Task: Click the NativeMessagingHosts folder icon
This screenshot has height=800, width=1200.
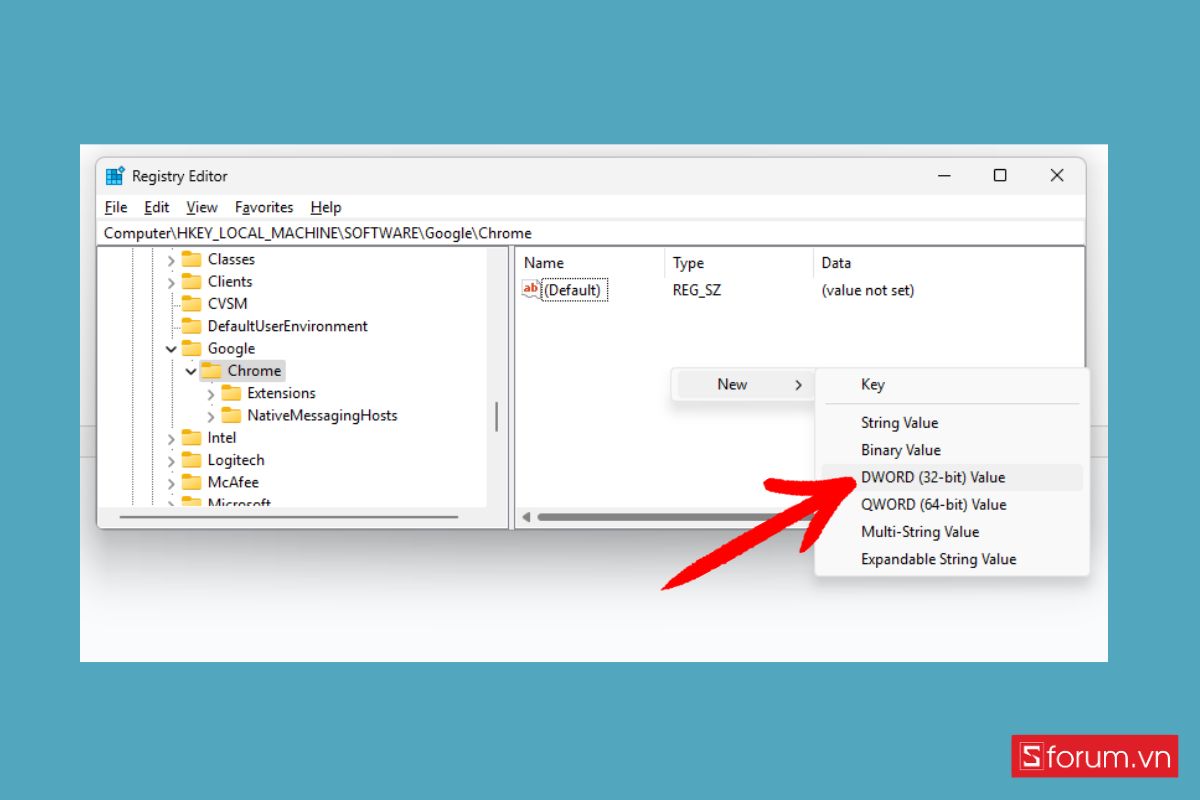Action: pos(231,415)
